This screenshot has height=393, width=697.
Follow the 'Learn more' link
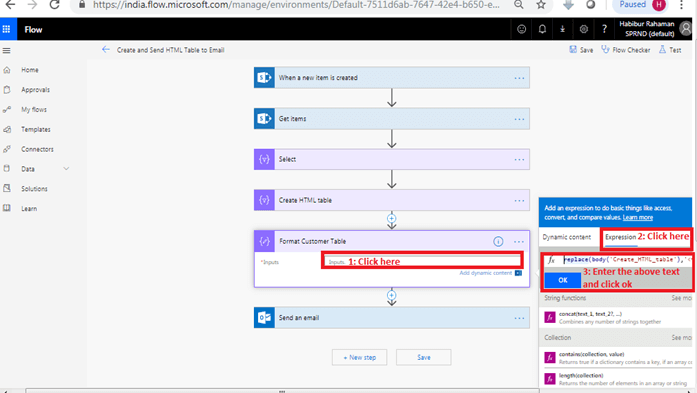pyautogui.click(x=637, y=217)
